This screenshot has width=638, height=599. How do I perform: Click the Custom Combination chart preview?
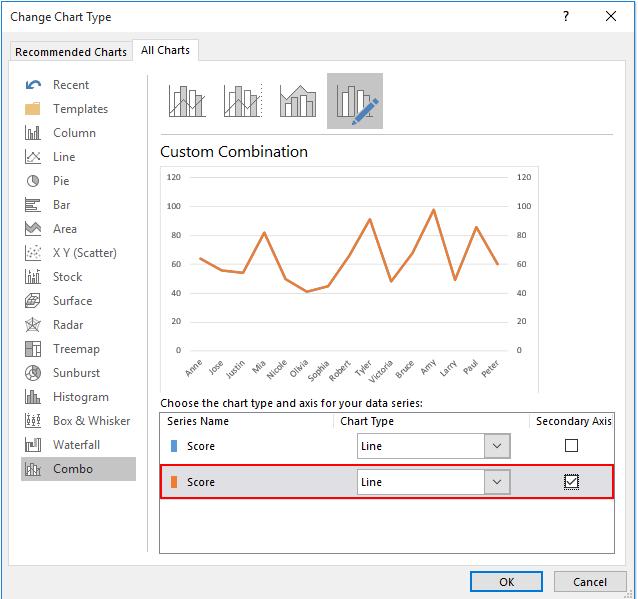pos(350,279)
